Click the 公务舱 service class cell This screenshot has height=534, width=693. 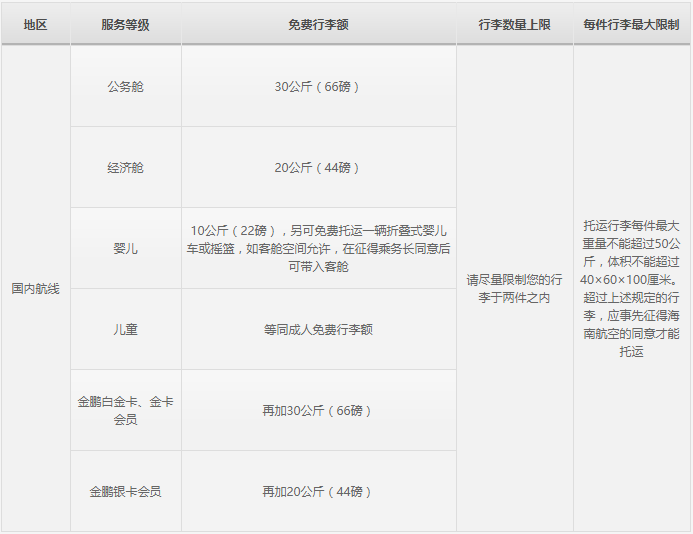point(126,86)
